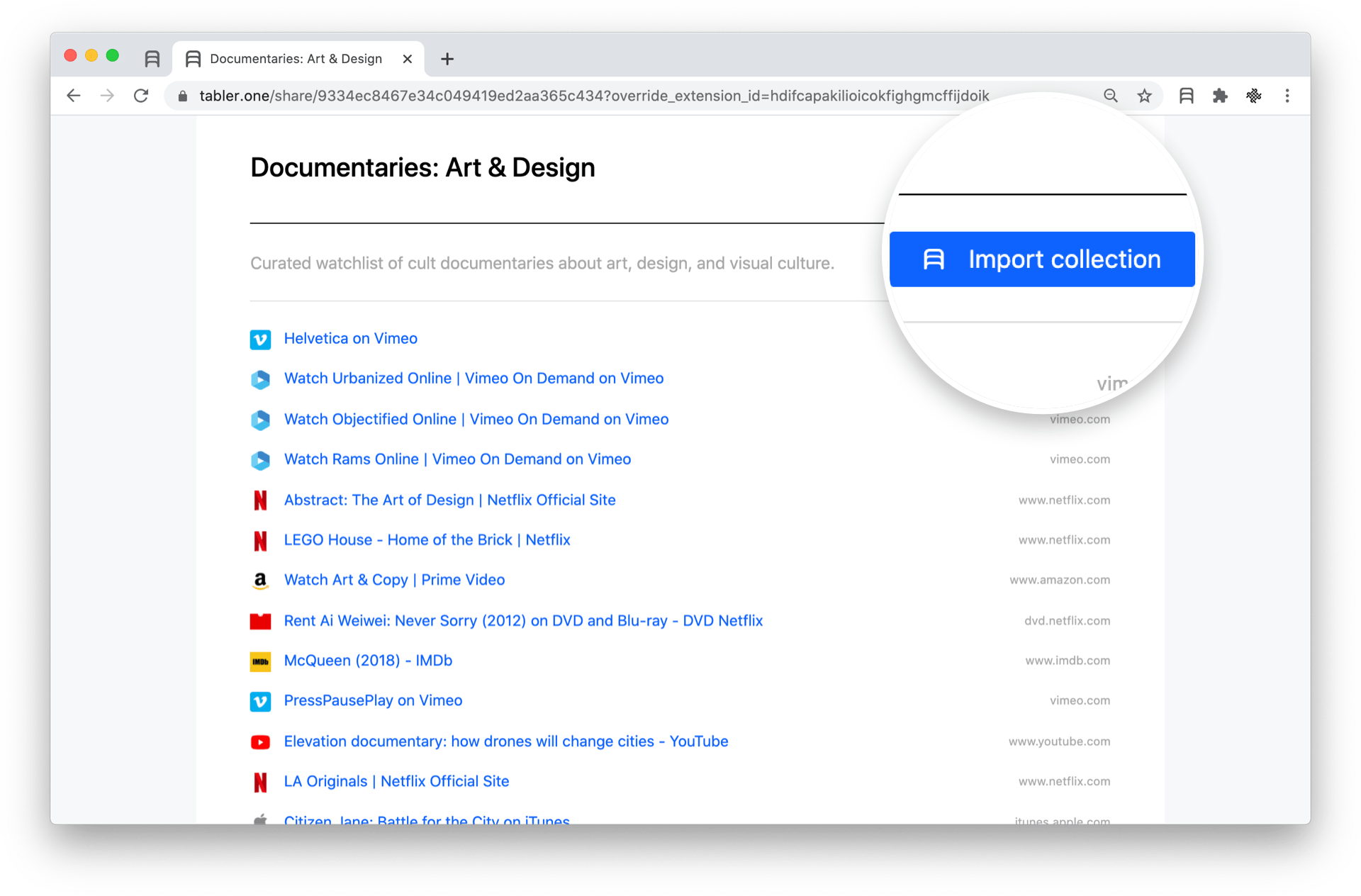1361x896 pixels.
Task: Open LA Originals Netflix link
Action: [x=396, y=781]
